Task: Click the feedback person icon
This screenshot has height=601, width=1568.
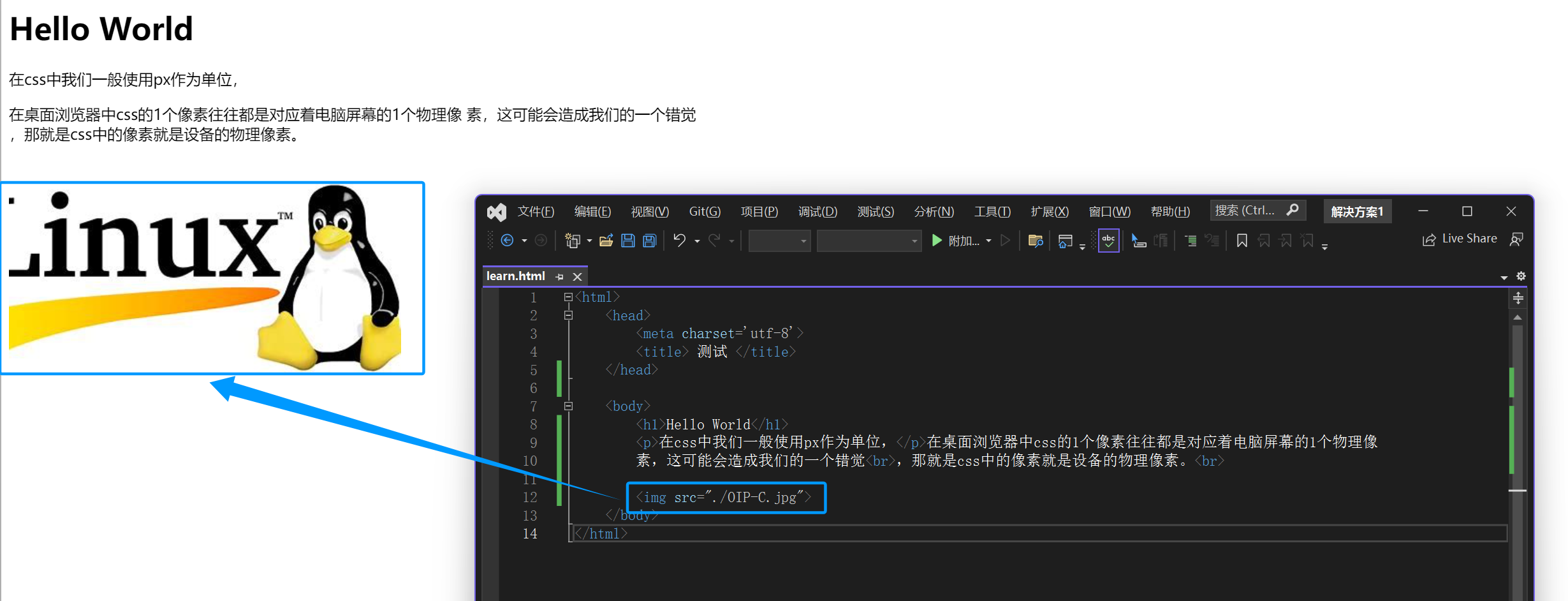Action: coord(1517,239)
